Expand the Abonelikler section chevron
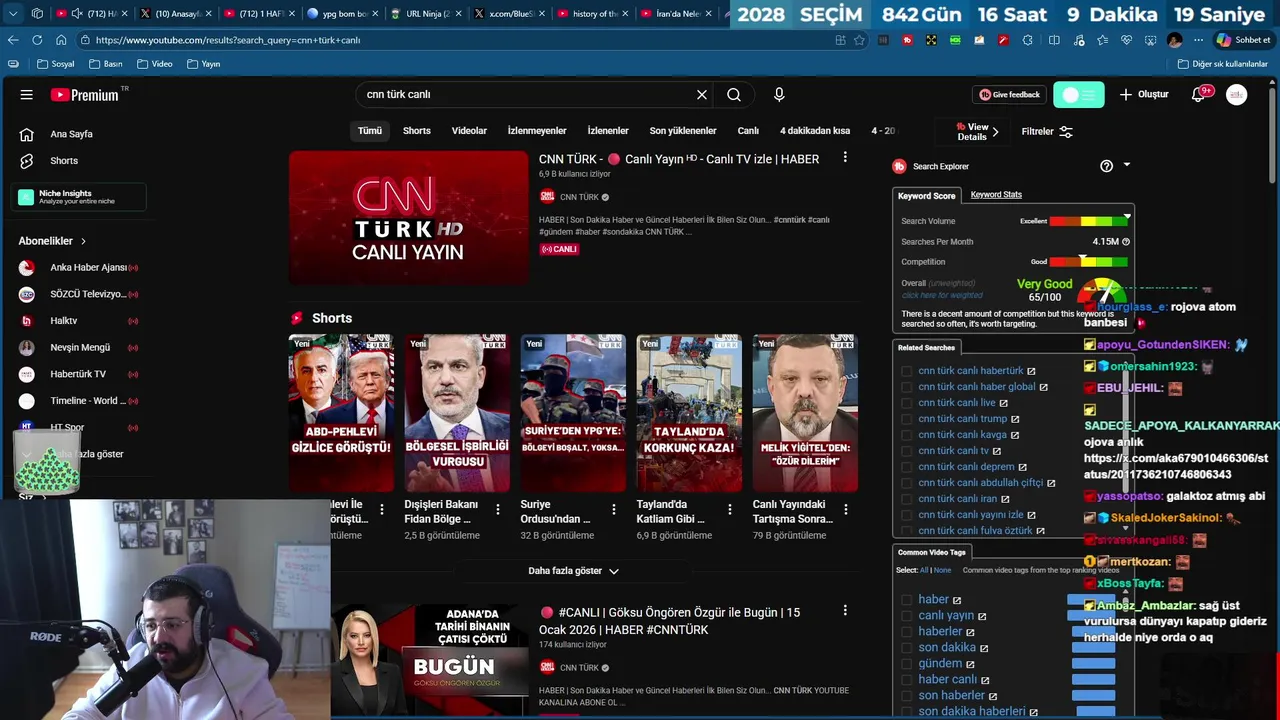1280x720 pixels. 83,241
